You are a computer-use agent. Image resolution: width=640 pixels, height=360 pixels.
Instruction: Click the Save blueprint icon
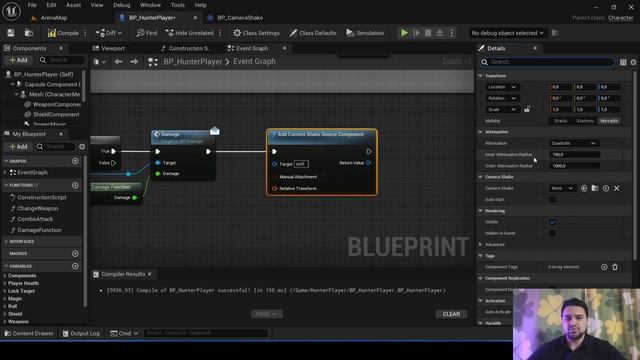click(11, 33)
